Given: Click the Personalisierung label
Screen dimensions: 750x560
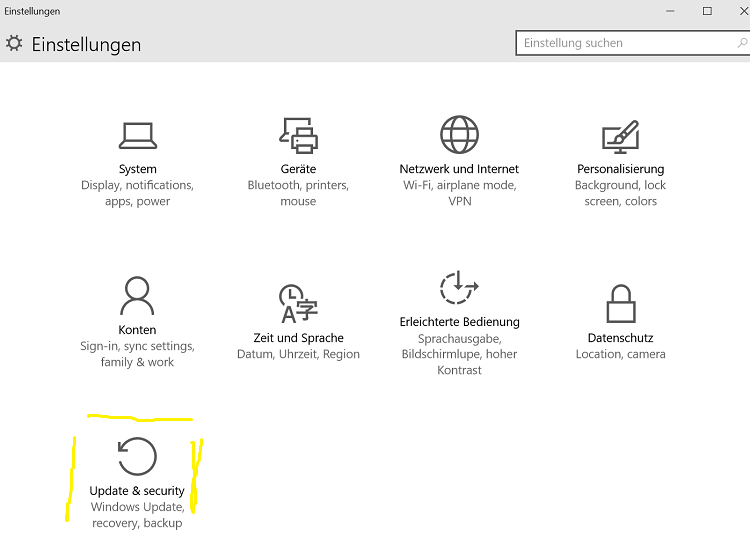Looking at the screenshot, I should 620,169.
